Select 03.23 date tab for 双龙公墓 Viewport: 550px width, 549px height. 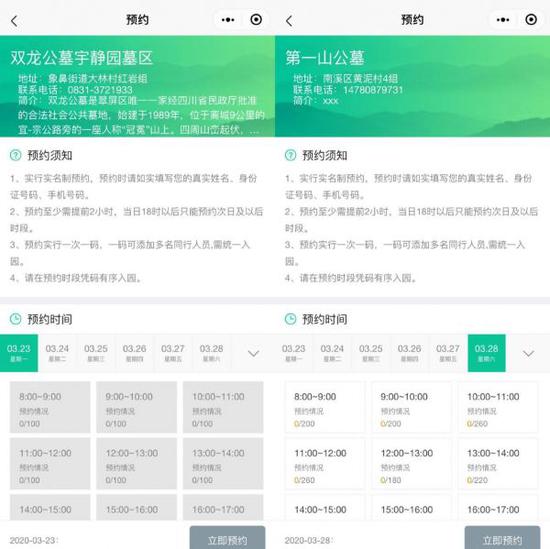(x=19, y=353)
